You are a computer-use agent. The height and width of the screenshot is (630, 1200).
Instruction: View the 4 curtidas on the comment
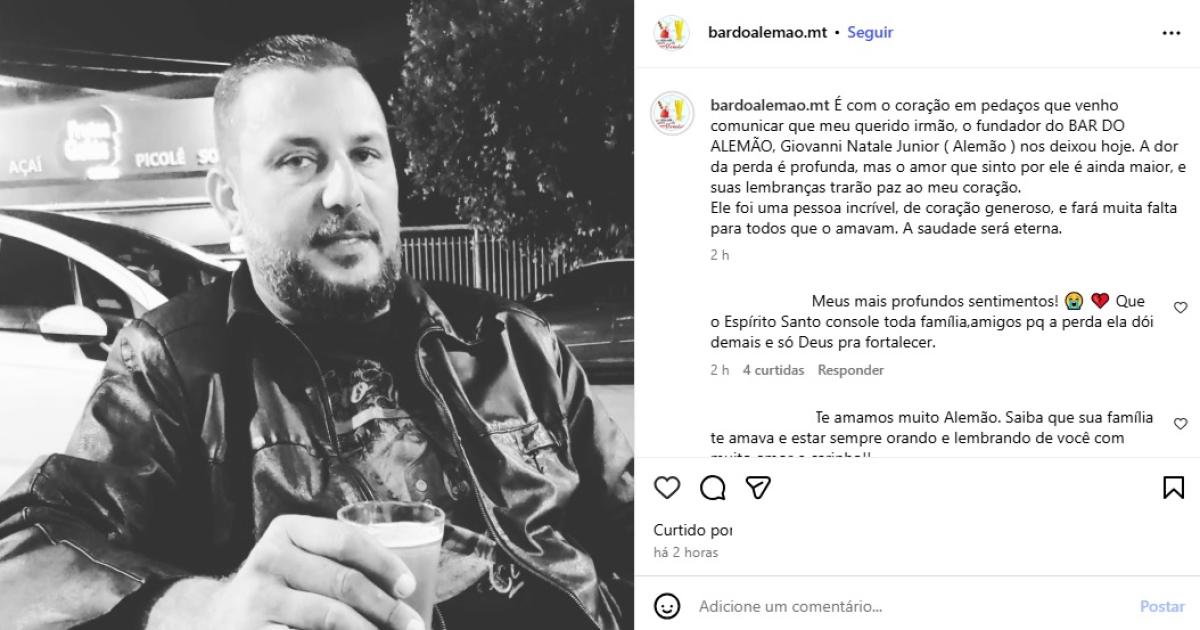pyautogui.click(x=773, y=370)
